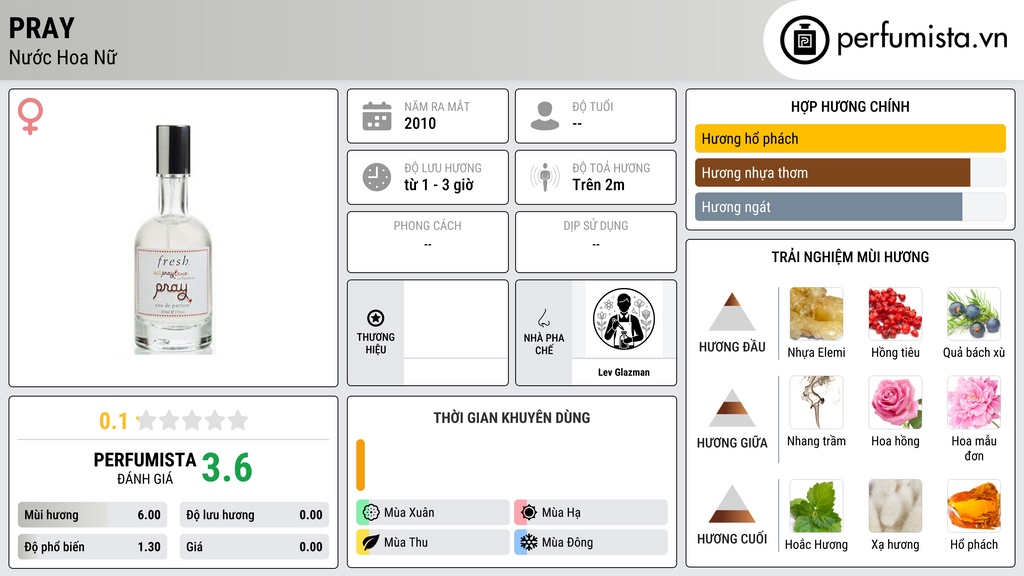Click the Độ phổ biến 1.30 score bar

click(93, 547)
